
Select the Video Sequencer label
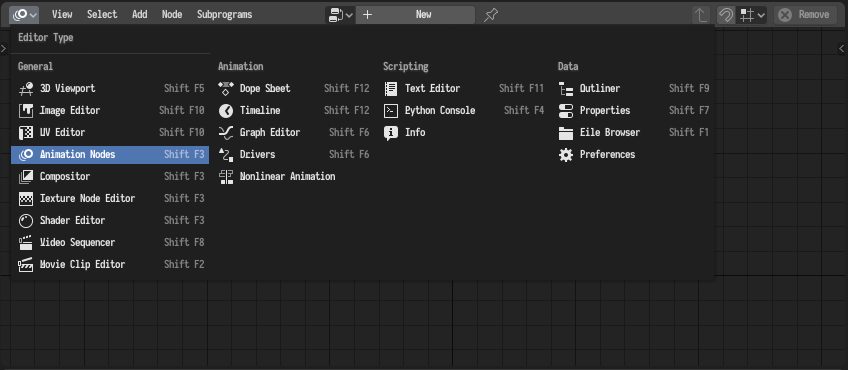pos(77,243)
